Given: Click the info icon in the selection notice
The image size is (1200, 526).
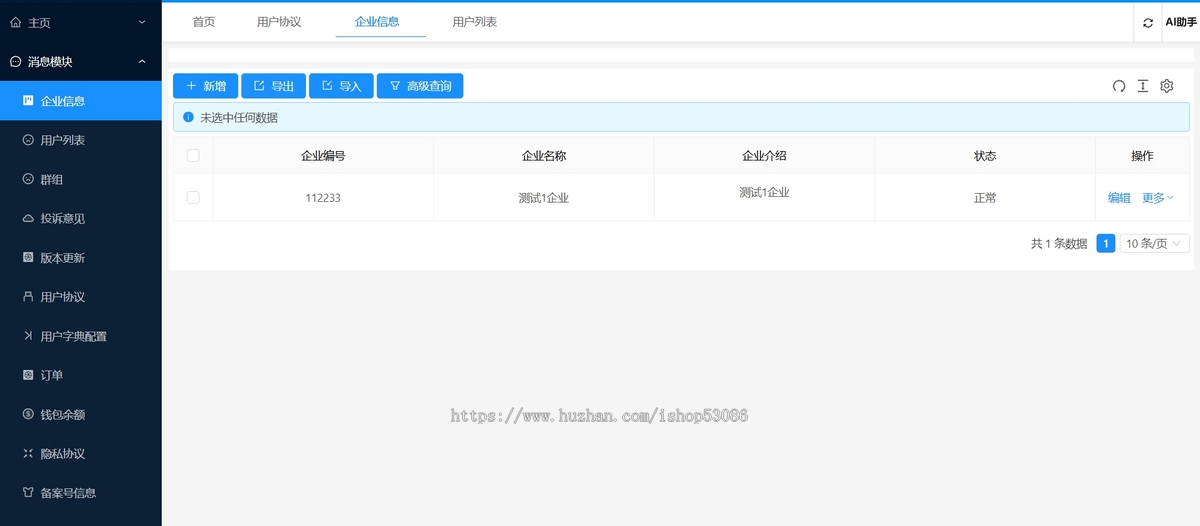Looking at the screenshot, I should pyautogui.click(x=188, y=117).
